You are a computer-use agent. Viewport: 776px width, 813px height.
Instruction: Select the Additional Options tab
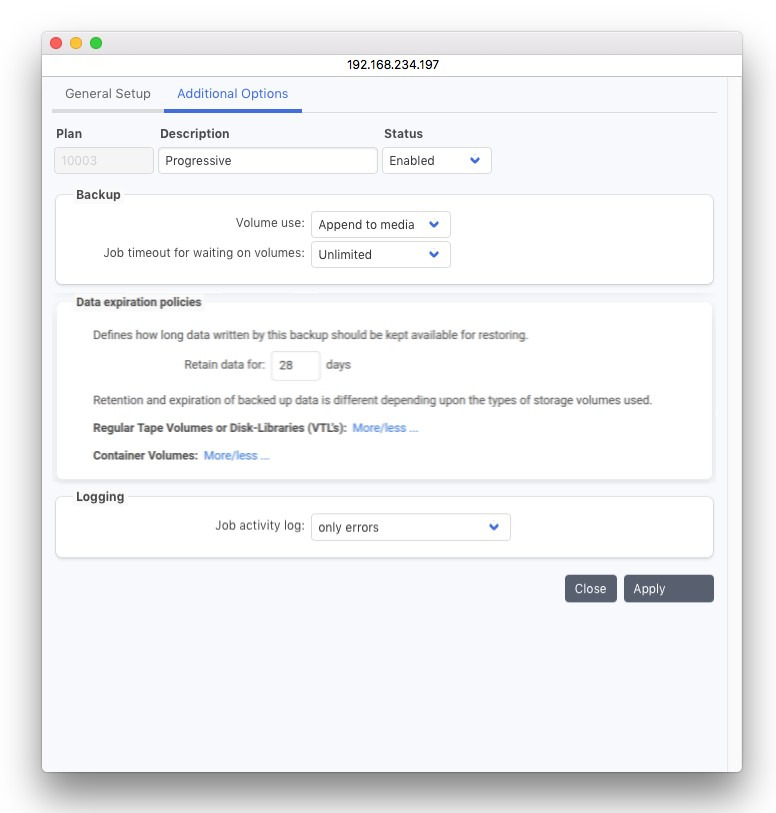click(x=232, y=94)
